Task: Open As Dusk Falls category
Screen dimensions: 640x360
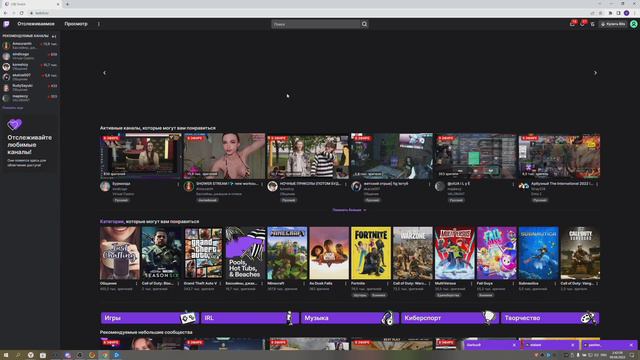Action: pyautogui.click(x=329, y=253)
